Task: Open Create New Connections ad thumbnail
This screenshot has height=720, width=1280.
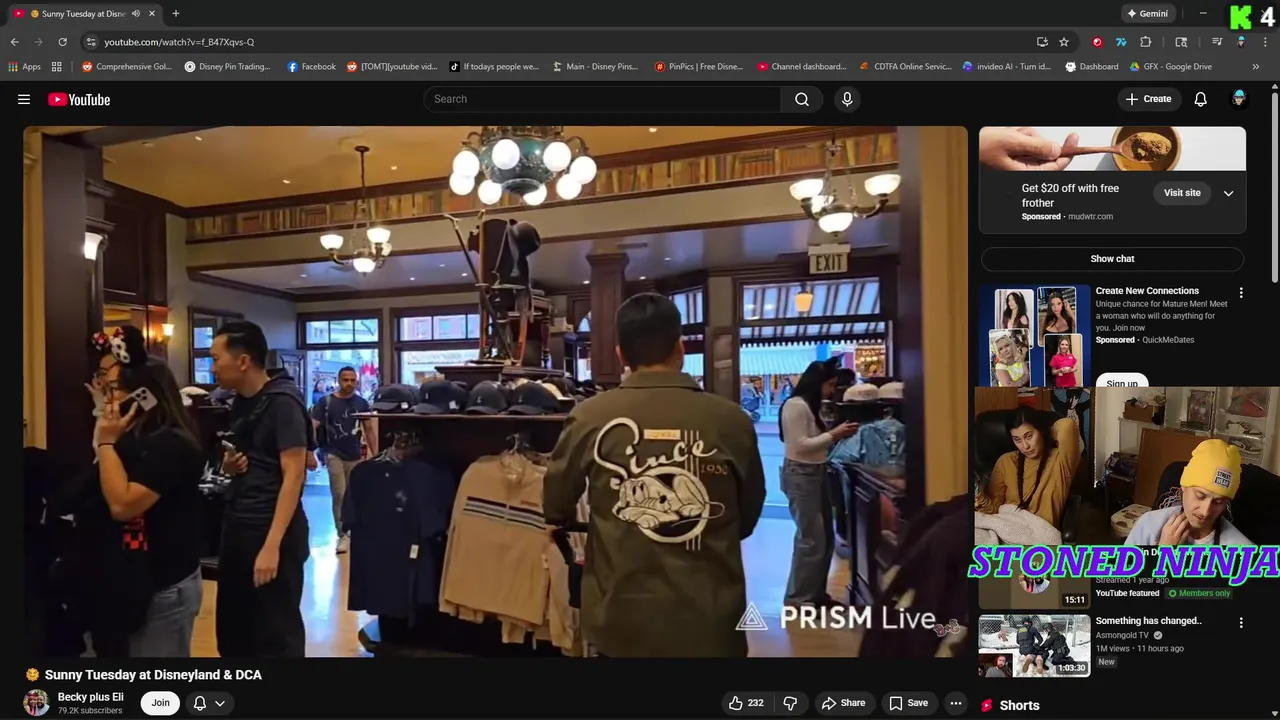Action: 1034,336
